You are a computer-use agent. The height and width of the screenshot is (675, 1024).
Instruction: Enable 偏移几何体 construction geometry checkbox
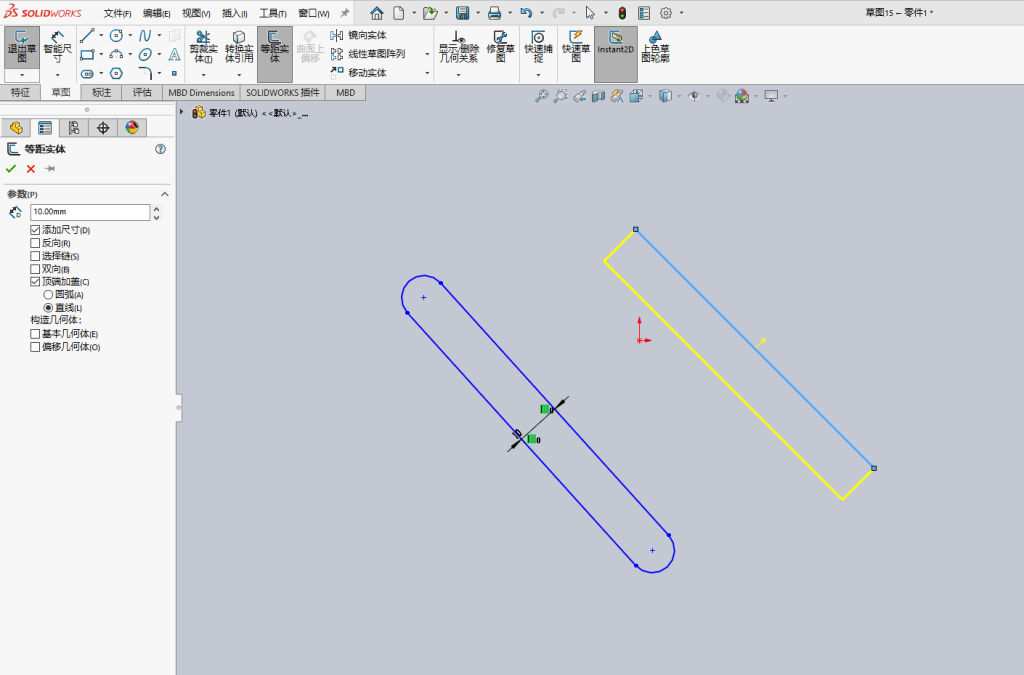35,347
